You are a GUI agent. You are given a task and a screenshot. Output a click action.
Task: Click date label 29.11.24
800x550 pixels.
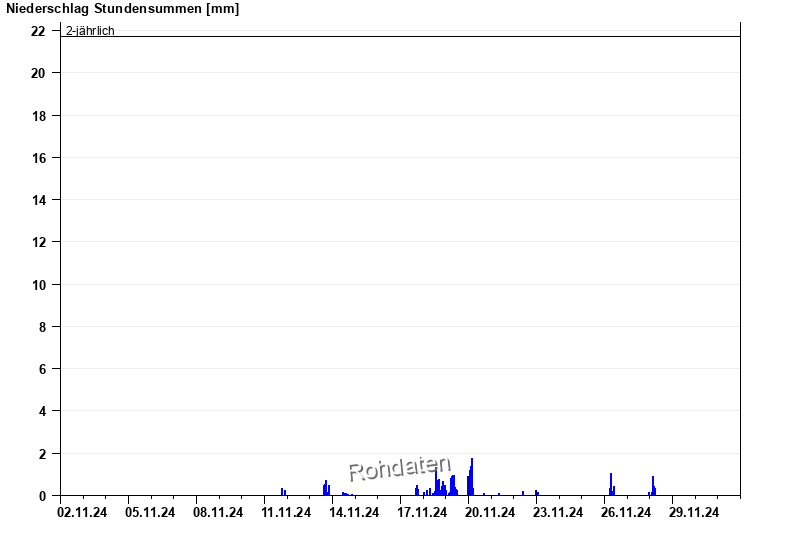[x=694, y=512]
